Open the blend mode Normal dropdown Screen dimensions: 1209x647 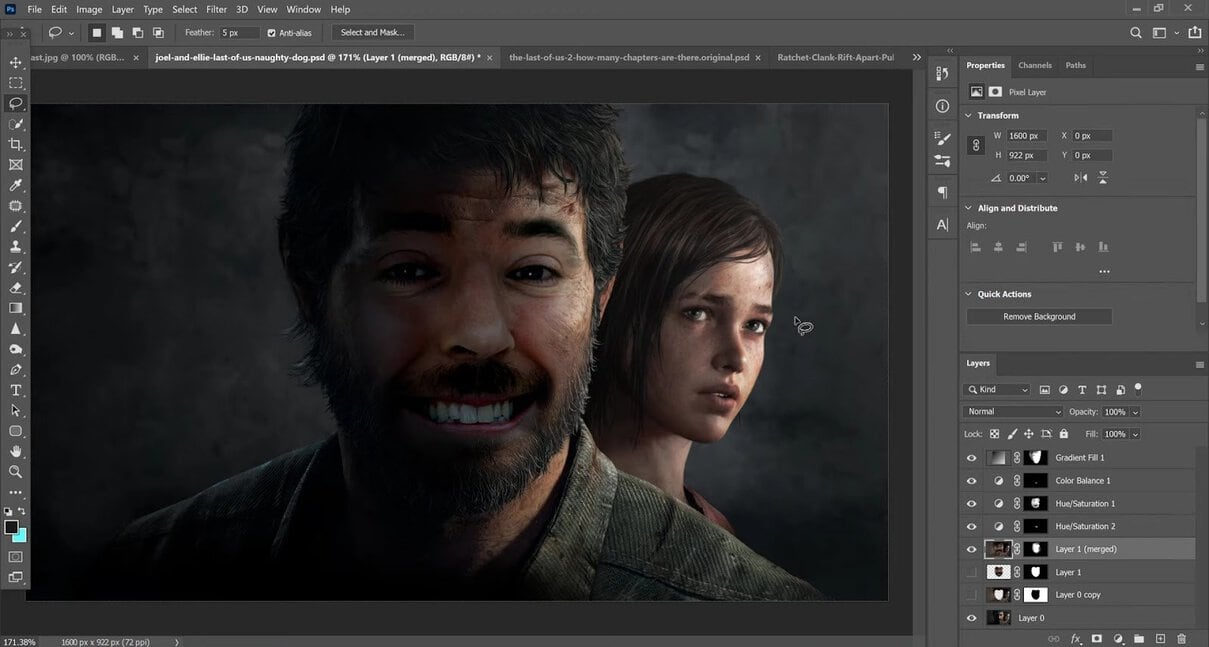pyautogui.click(x=1013, y=412)
